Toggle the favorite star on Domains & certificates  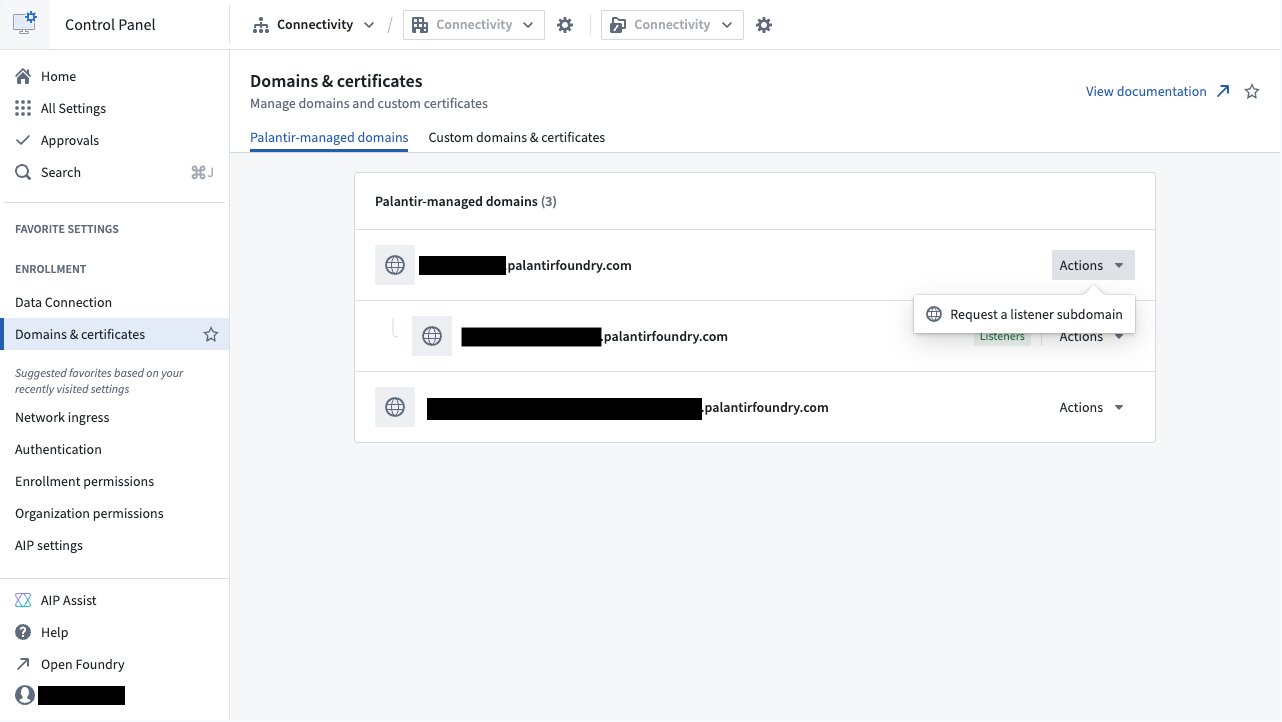point(210,334)
